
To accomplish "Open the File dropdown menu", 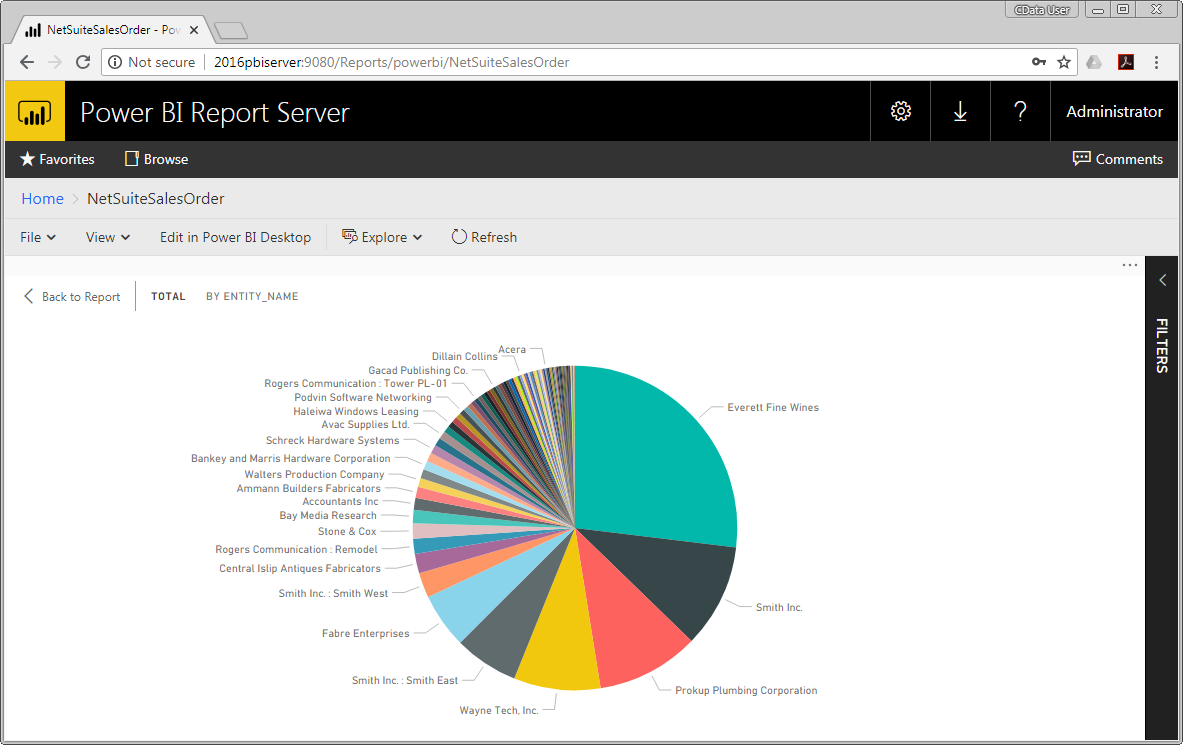I will 38,237.
